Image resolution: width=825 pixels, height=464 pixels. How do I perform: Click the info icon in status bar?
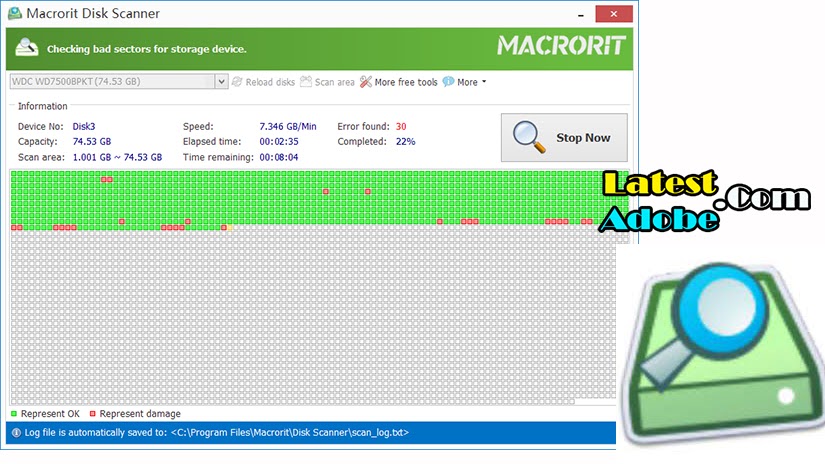coord(16,433)
